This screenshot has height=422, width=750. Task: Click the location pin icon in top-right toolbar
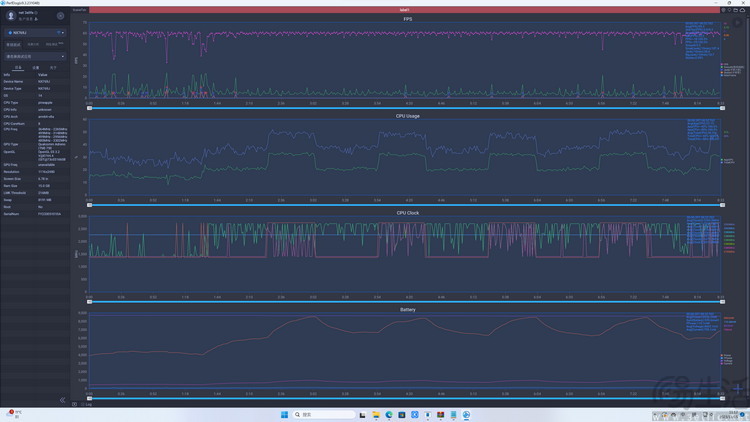pos(729,10)
